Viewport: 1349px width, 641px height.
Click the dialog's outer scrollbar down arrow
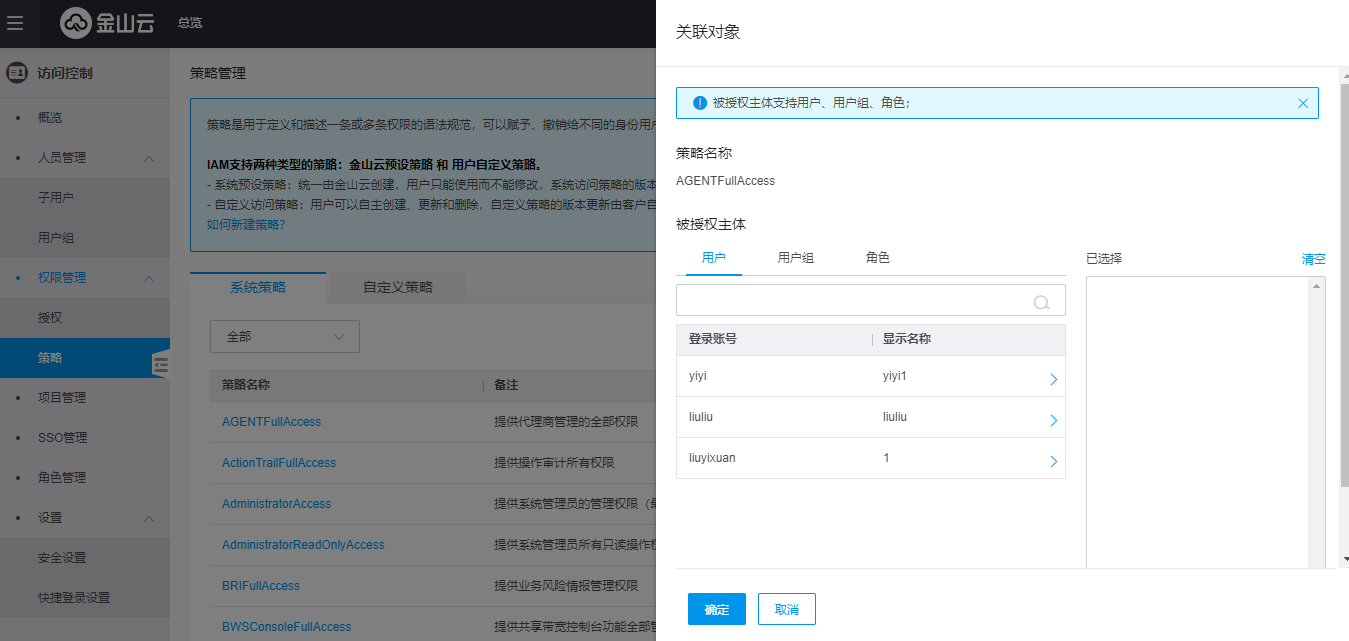1345,559
